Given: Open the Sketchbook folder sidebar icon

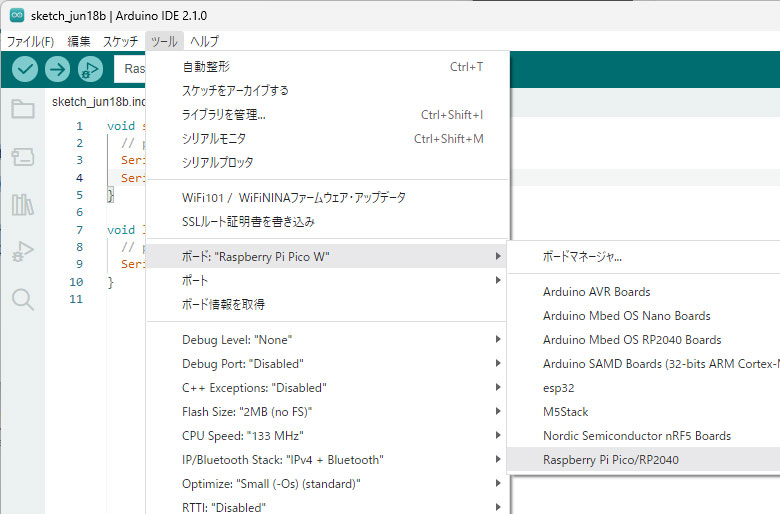Looking at the screenshot, I should point(23,108).
